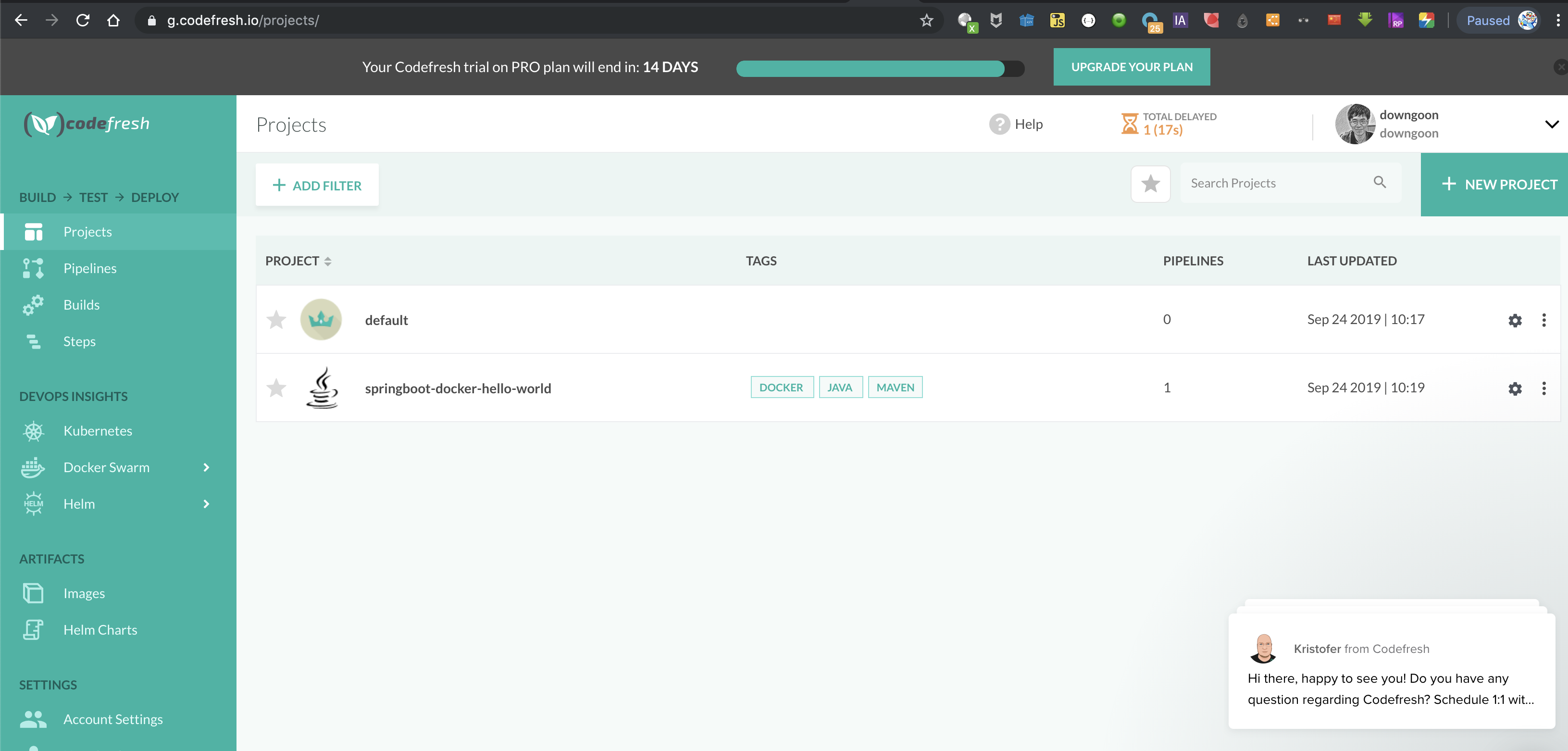Click the search magnifier icon
Screen dimensions: 1568x751
[x=1379, y=183]
